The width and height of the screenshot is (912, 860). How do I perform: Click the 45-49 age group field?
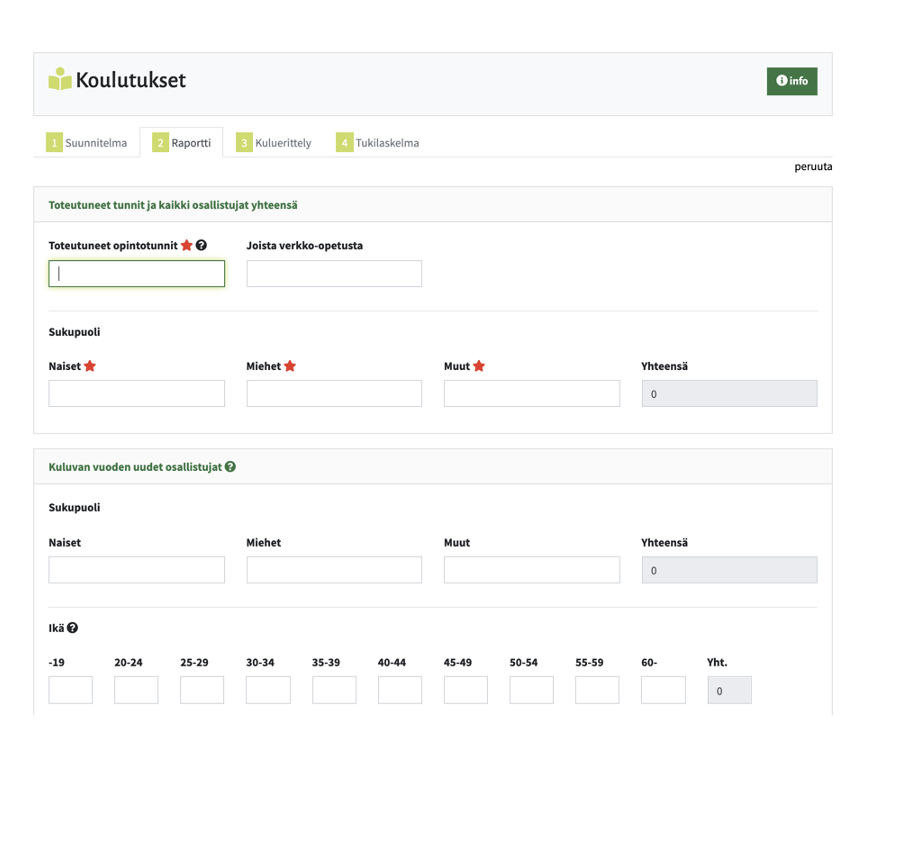click(466, 690)
